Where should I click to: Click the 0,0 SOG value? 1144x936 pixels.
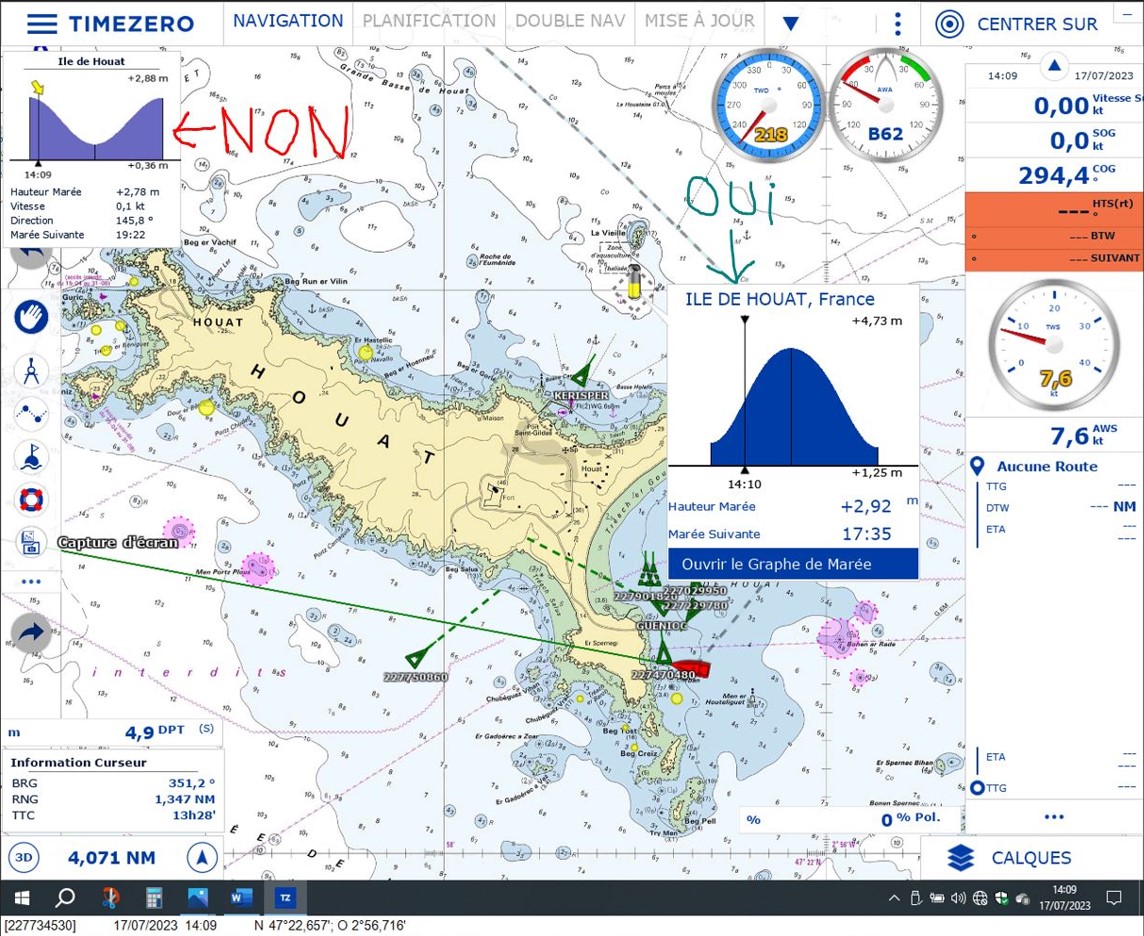[1070, 140]
